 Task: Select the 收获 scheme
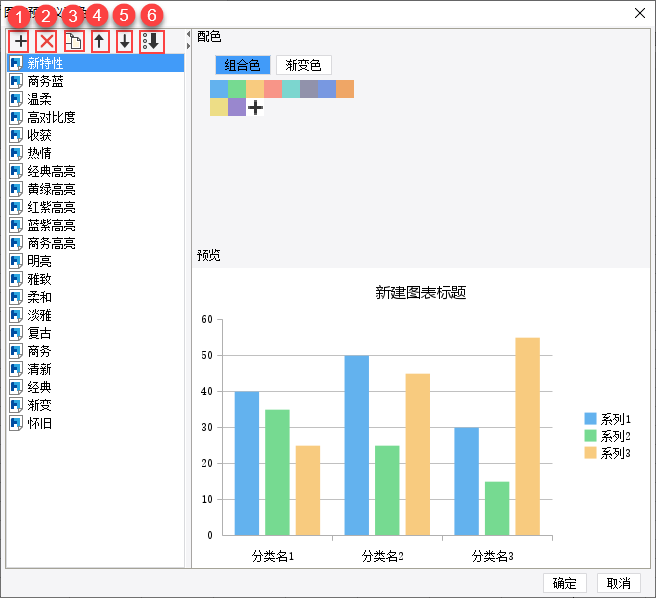point(96,135)
